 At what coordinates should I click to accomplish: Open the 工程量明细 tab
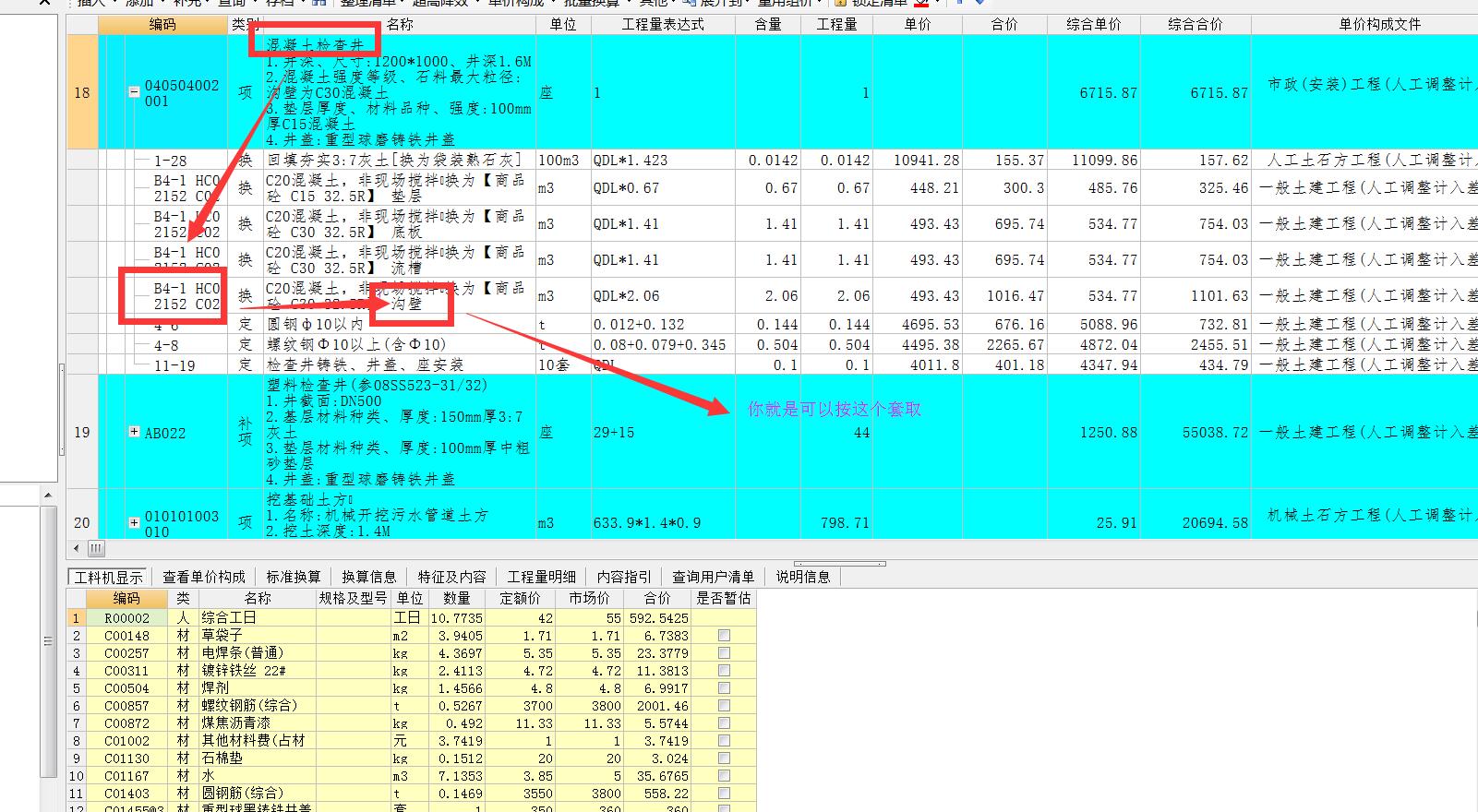(x=542, y=577)
